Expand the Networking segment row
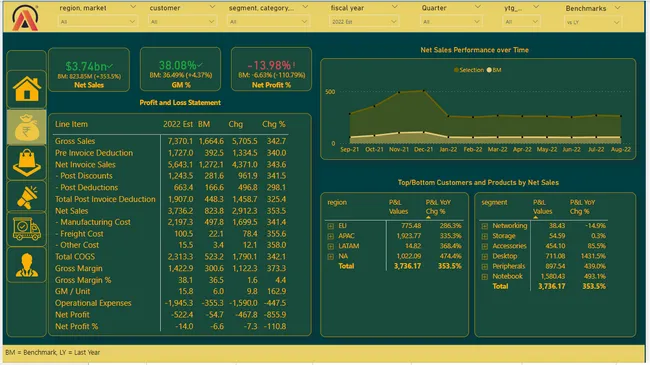The width and height of the screenshot is (650, 365). tap(485, 226)
